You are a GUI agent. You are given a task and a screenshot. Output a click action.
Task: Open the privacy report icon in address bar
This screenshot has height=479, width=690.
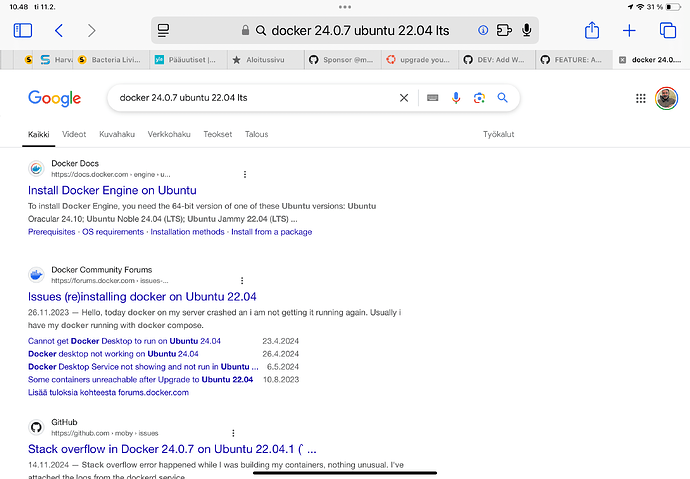(x=483, y=30)
